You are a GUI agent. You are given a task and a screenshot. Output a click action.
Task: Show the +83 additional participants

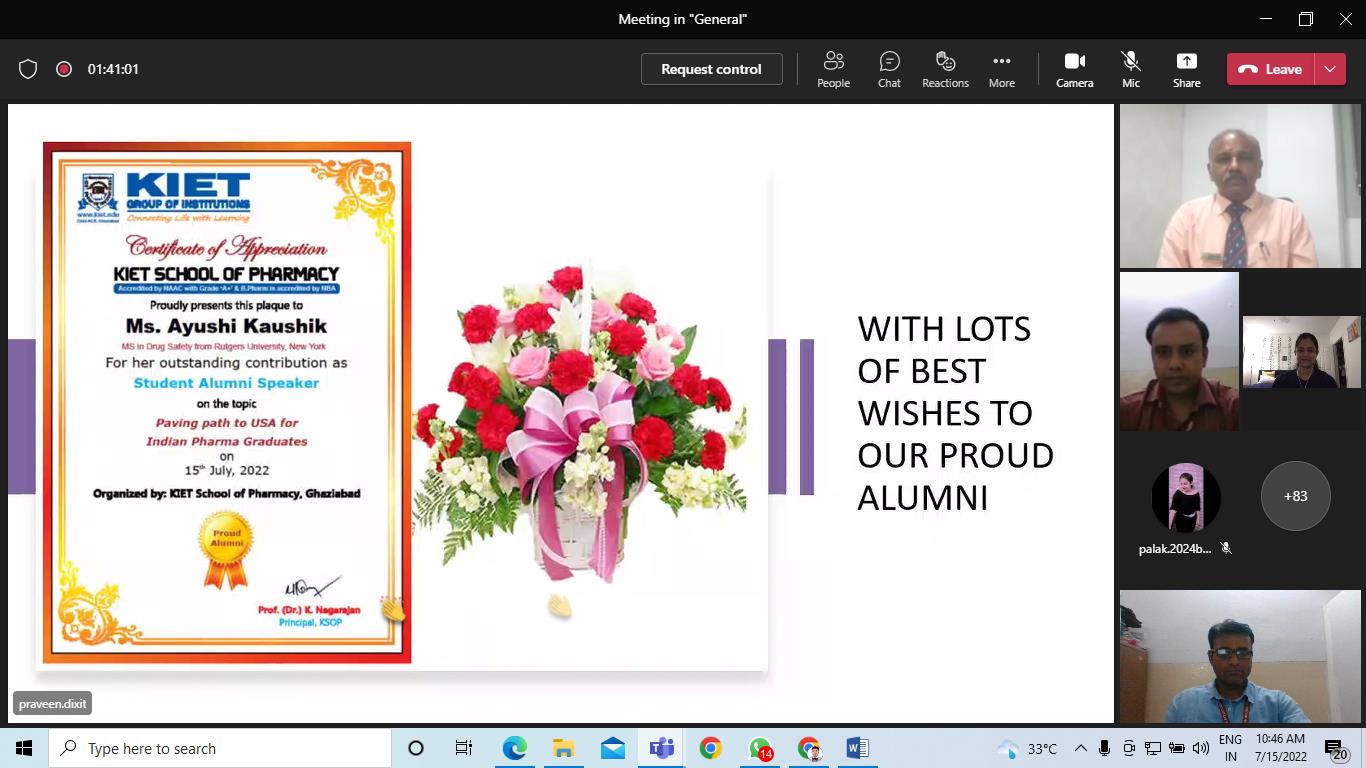click(x=1295, y=496)
